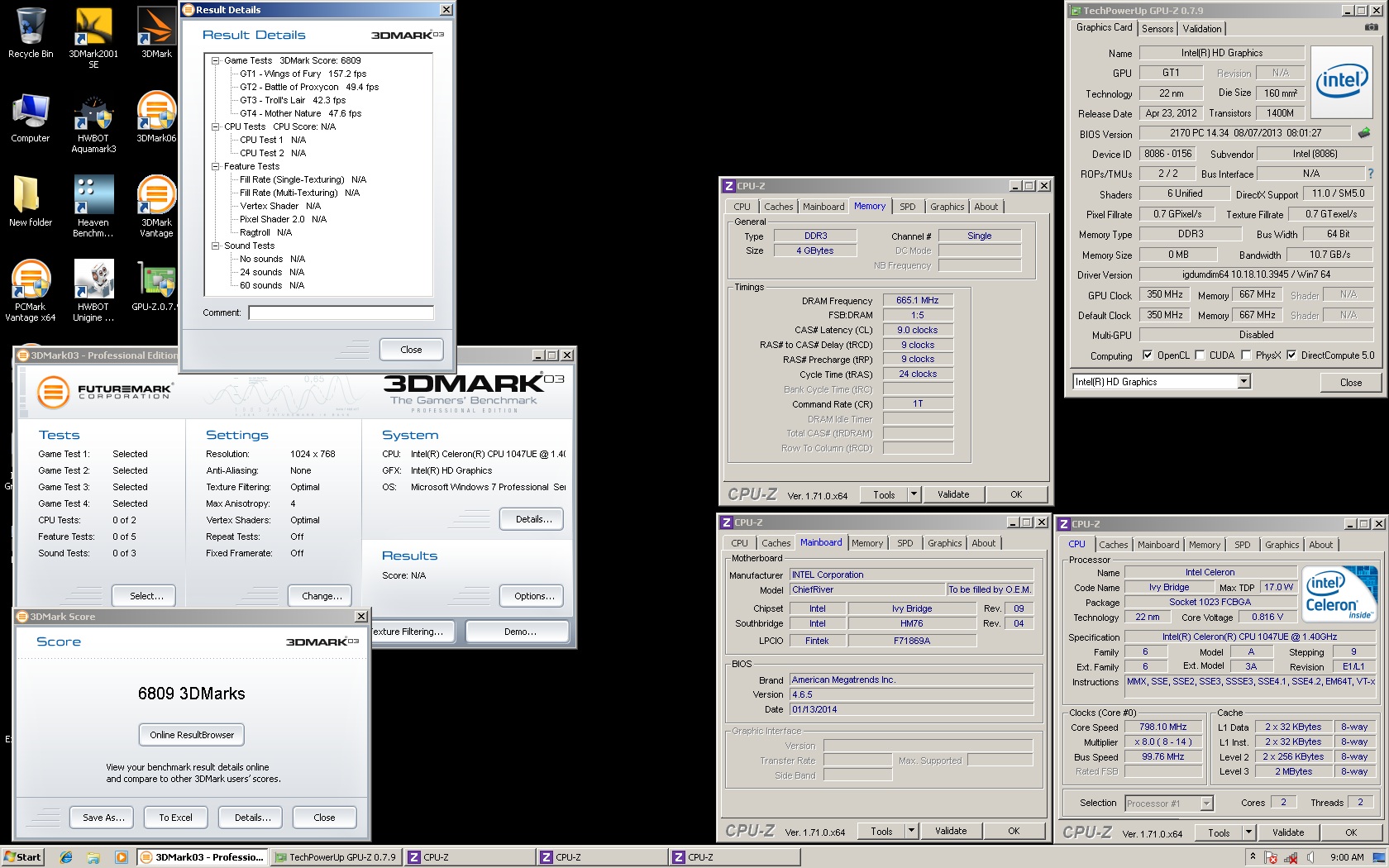Image resolution: width=1389 pixels, height=868 pixels.
Task: Click the Comment input field
Action: [341, 312]
